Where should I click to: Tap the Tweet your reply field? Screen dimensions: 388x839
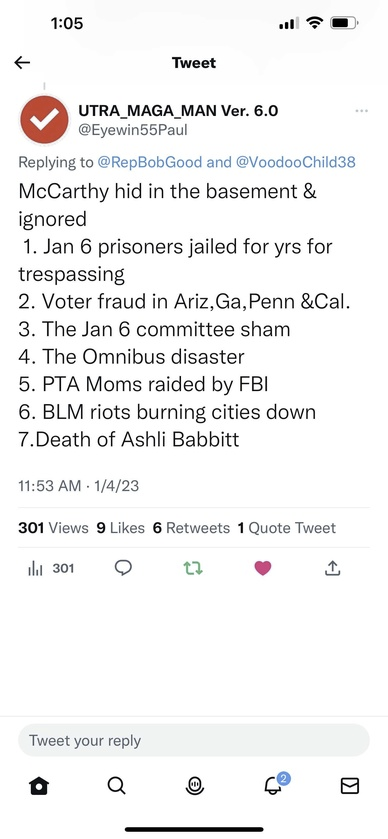tap(194, 741)
